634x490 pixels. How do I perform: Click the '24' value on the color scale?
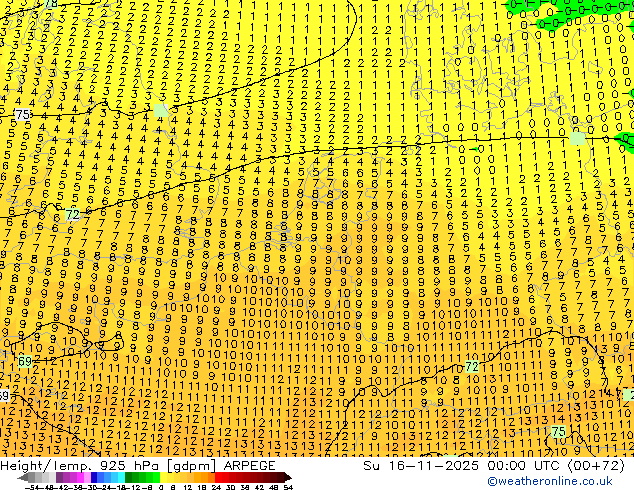coord(216,487)
